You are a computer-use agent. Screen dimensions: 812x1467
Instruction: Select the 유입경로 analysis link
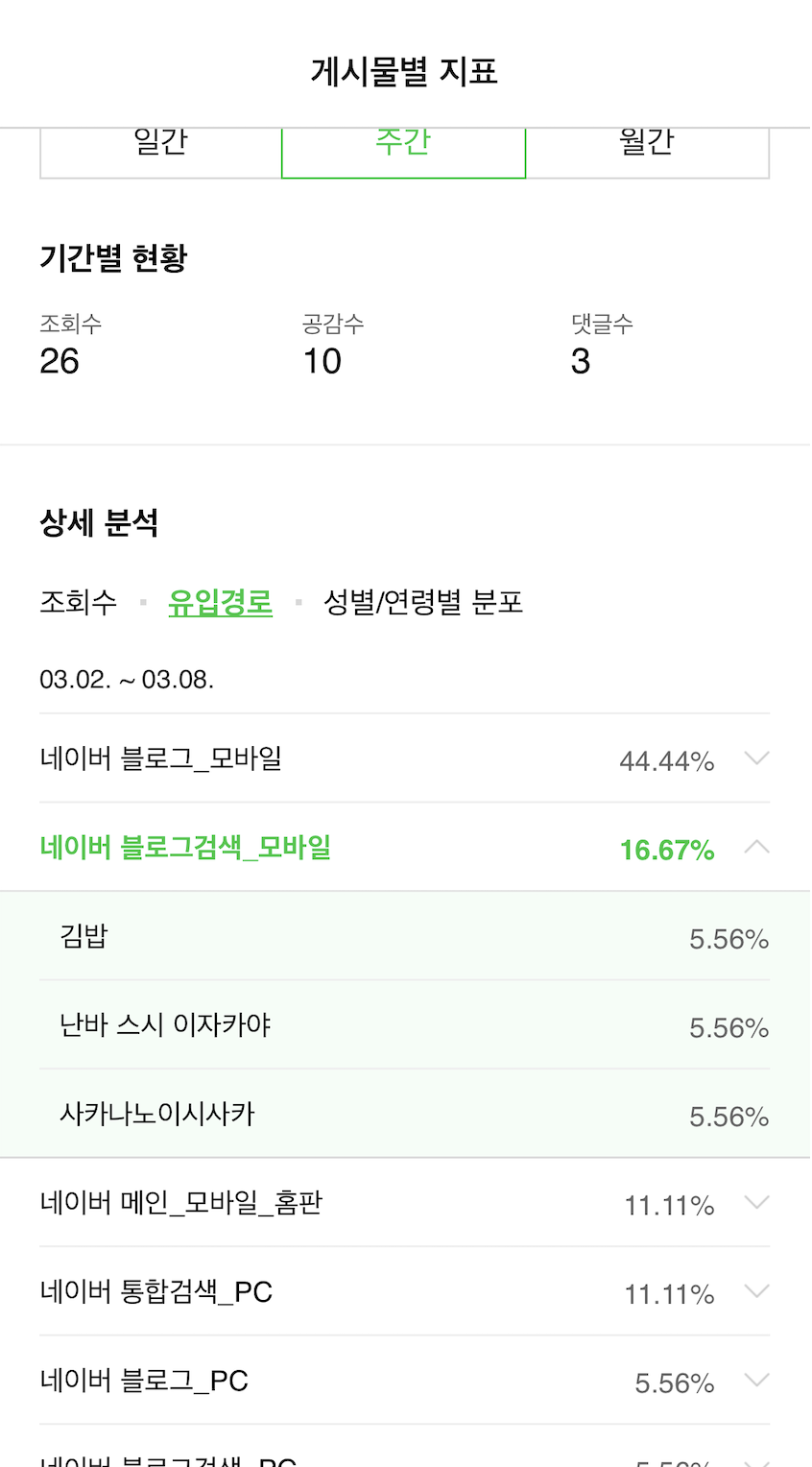pos(220,603)
